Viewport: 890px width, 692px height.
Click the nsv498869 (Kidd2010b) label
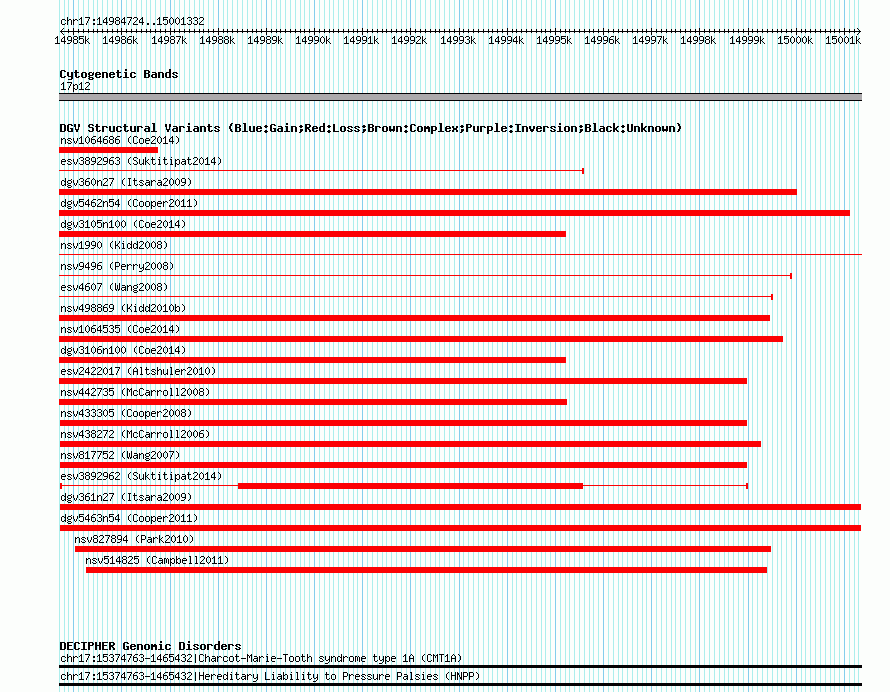(x=123, y=308)
